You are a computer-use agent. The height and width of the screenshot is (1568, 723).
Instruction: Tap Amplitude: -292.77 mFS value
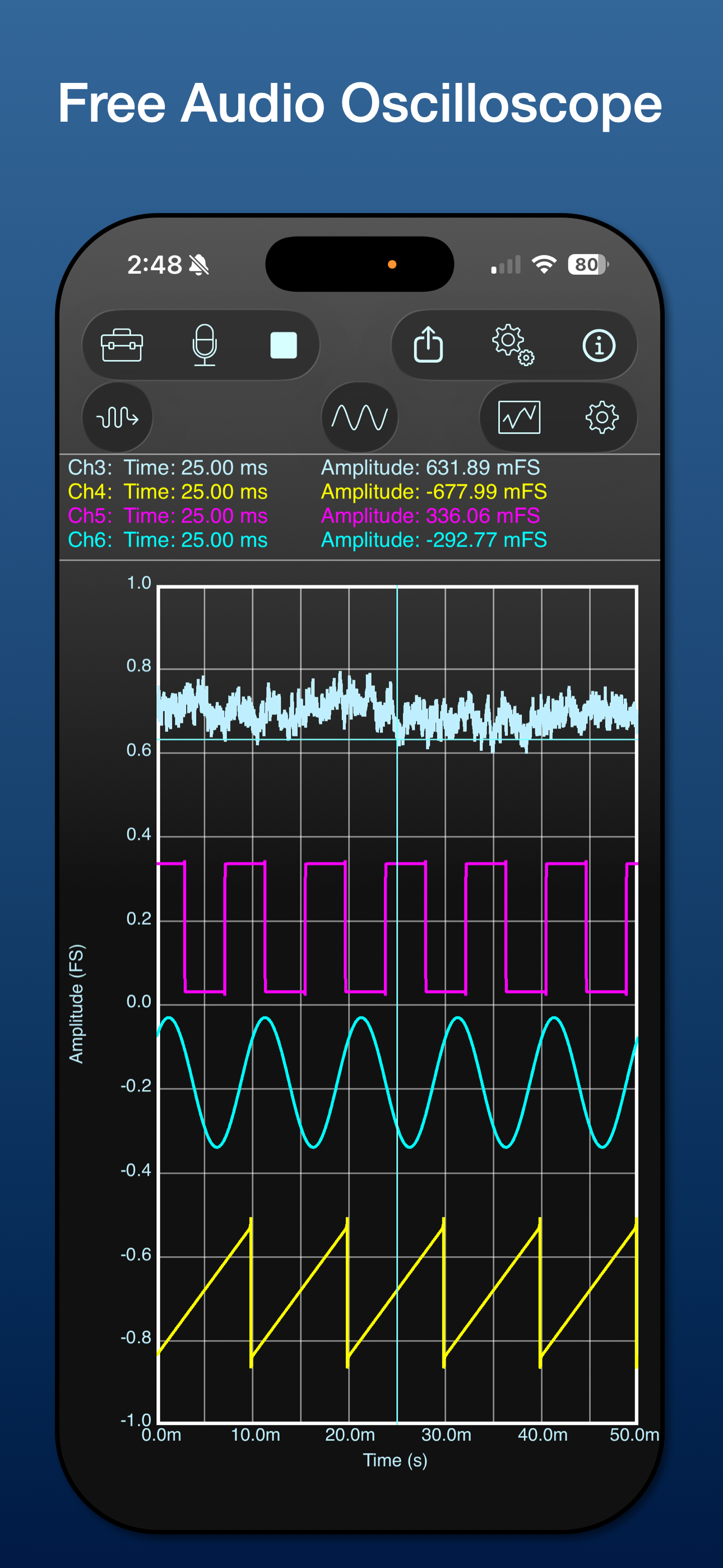pyautogui.click(x=434, y=540)
